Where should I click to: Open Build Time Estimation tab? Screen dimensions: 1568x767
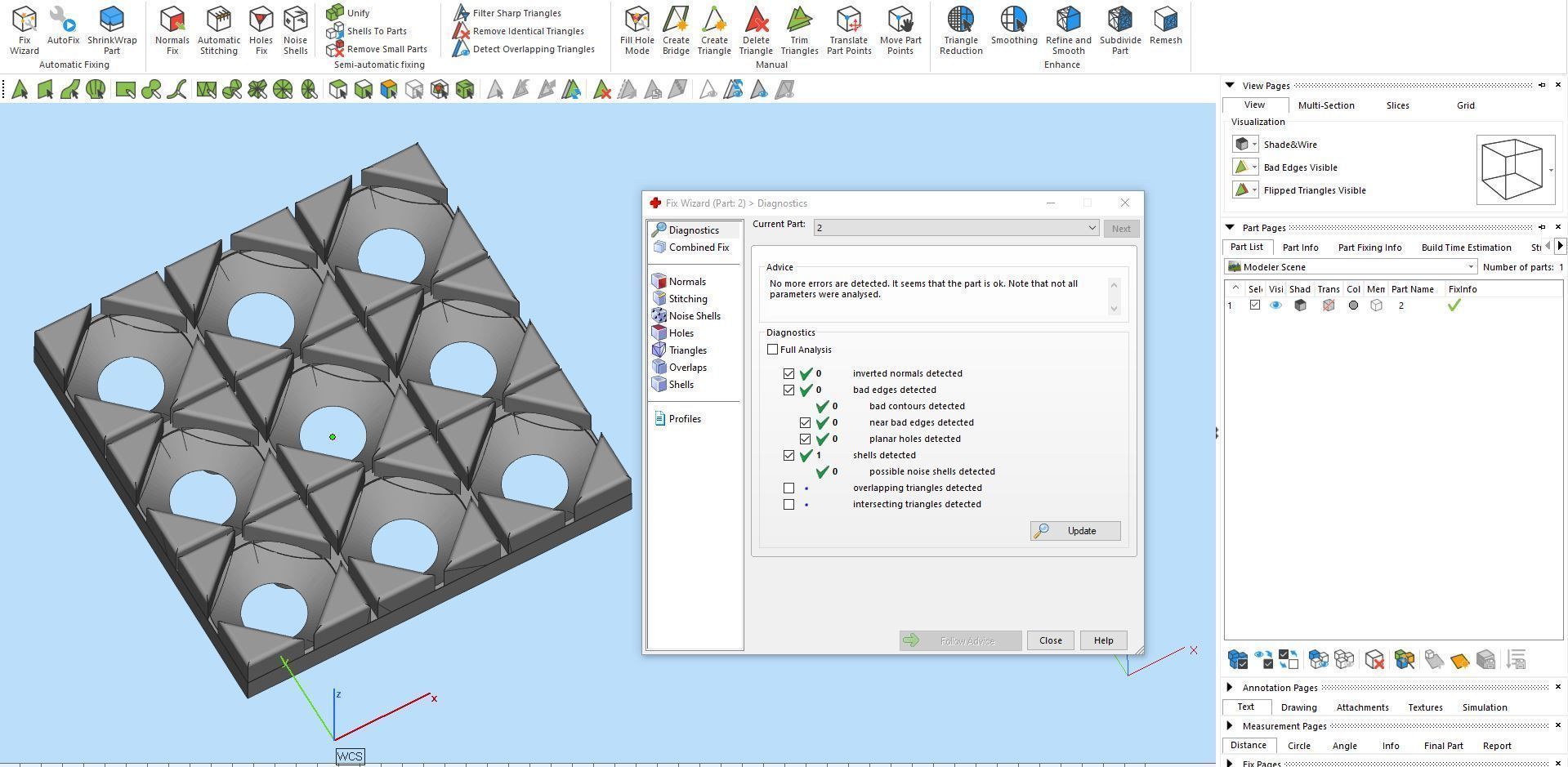pyautogui.click(x=1466, y=247)
